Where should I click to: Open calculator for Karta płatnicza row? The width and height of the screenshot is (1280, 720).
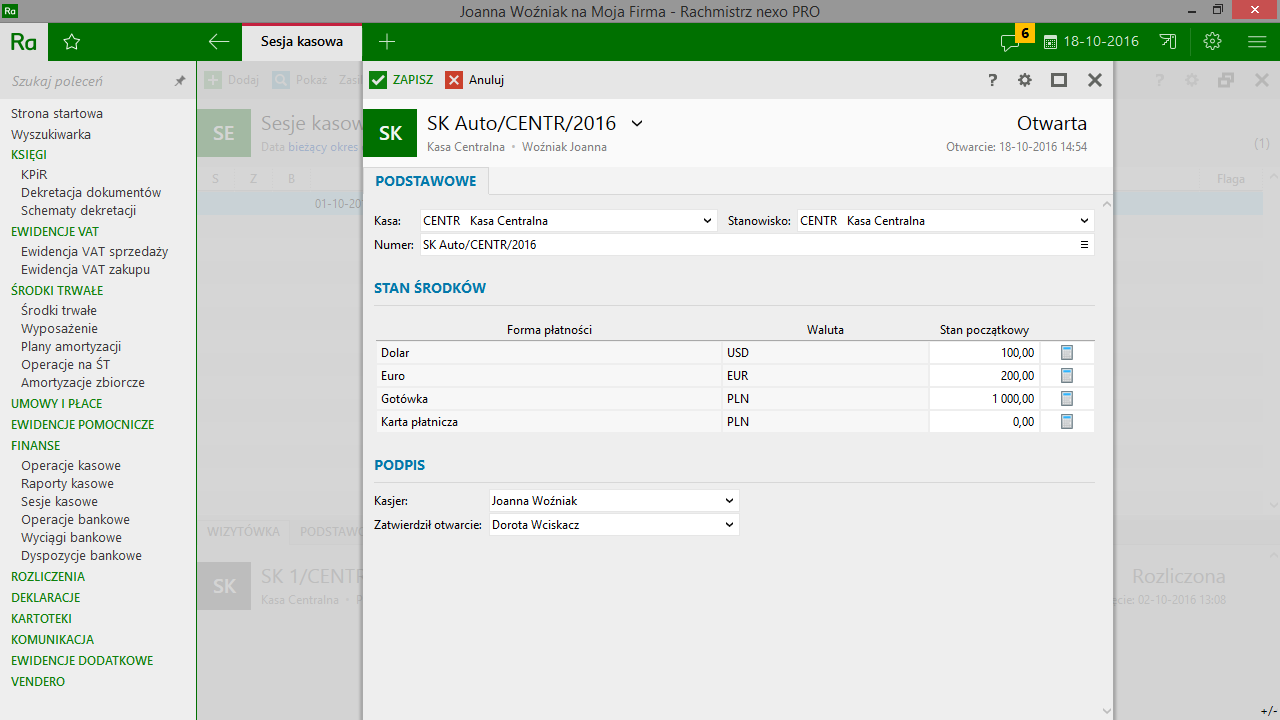coord(1066,422)
